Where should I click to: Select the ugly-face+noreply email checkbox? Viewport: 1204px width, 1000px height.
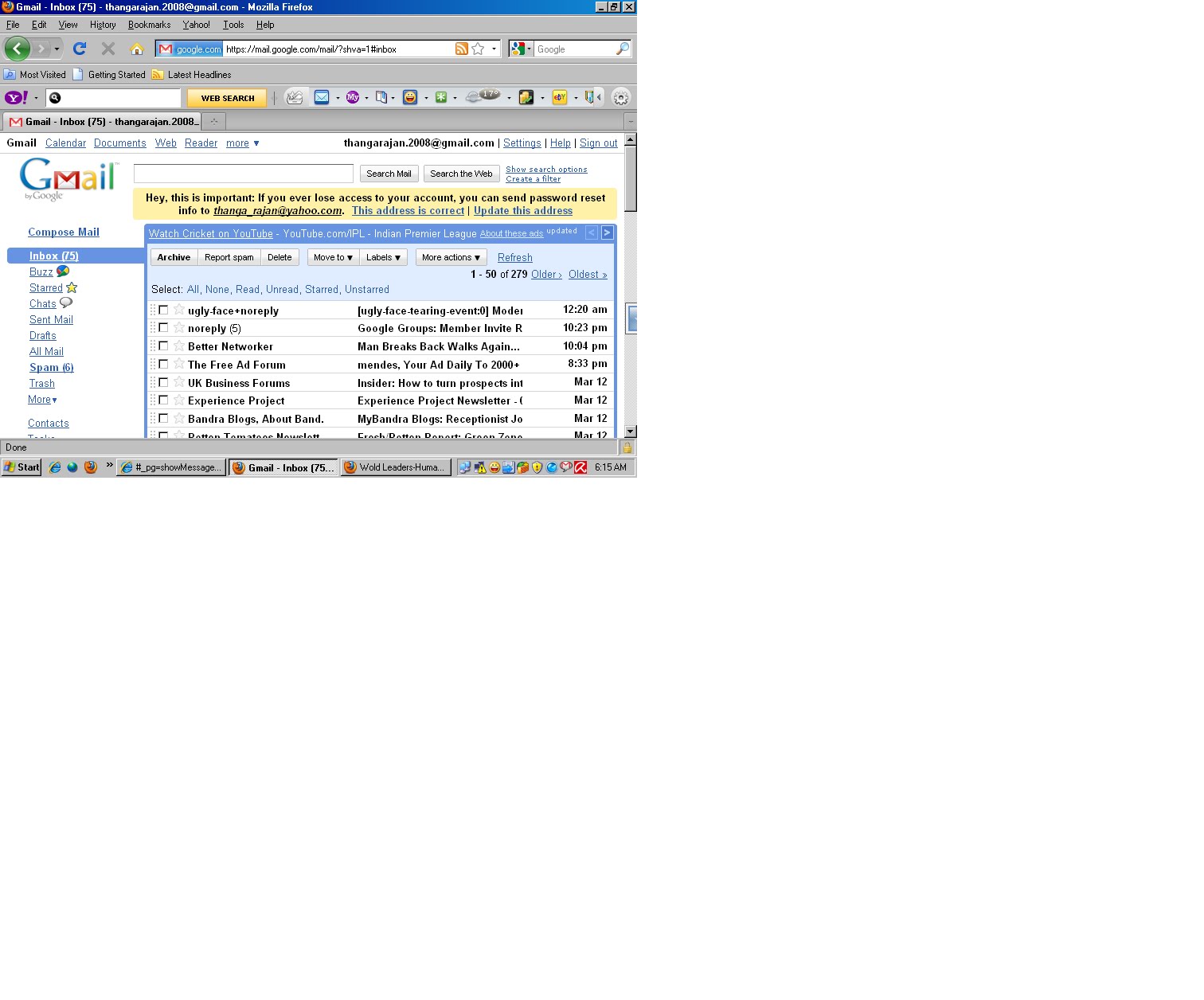pyautogui.click(x=163, y=310)
